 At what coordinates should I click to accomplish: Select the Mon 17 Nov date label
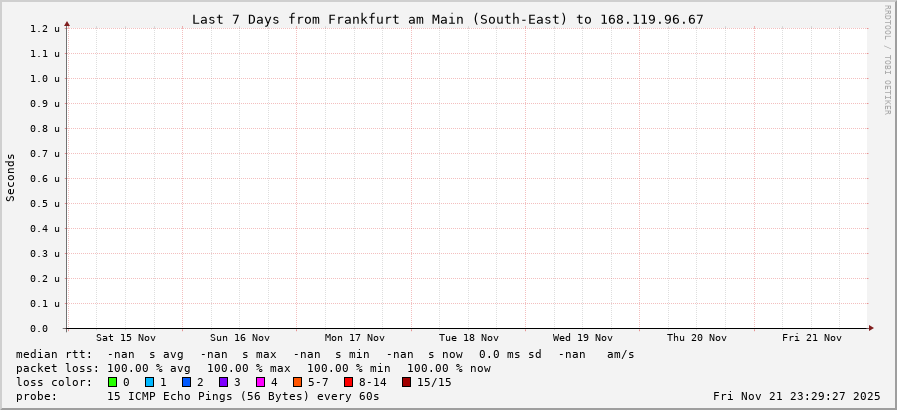(x=354, y=338)
